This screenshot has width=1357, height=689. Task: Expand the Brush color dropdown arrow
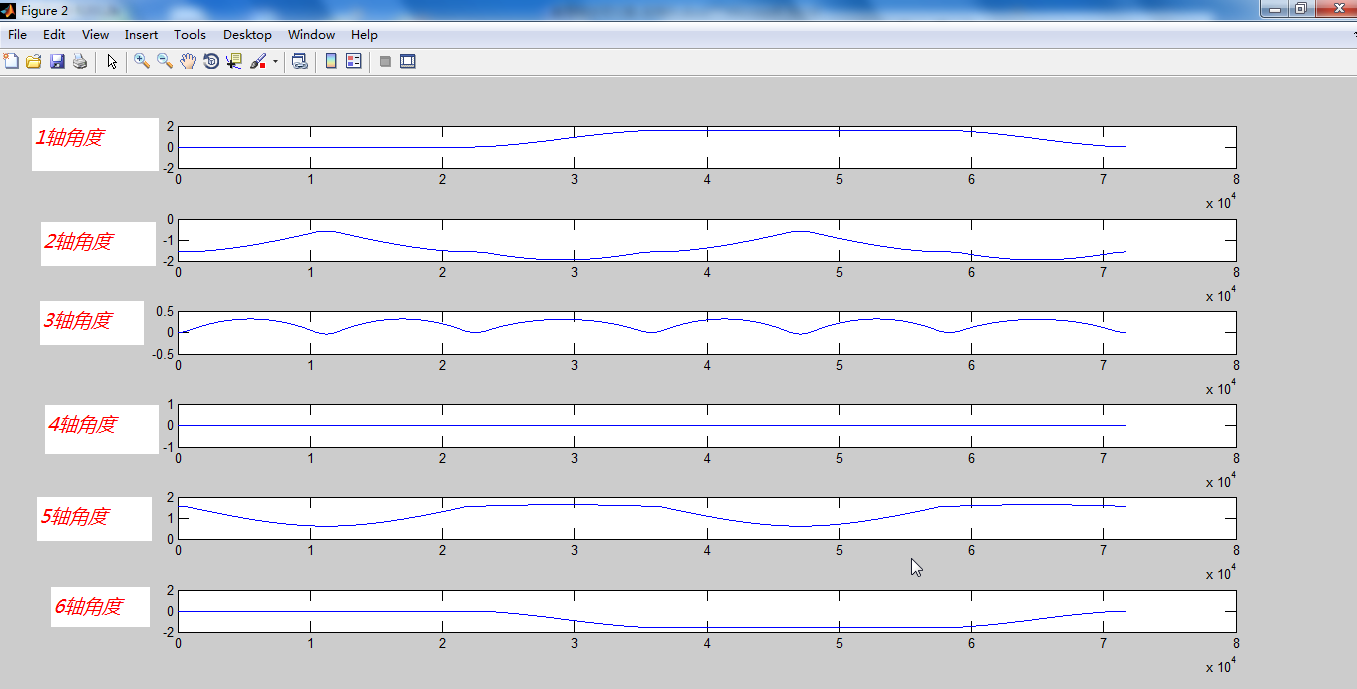[x=275, y=62]
